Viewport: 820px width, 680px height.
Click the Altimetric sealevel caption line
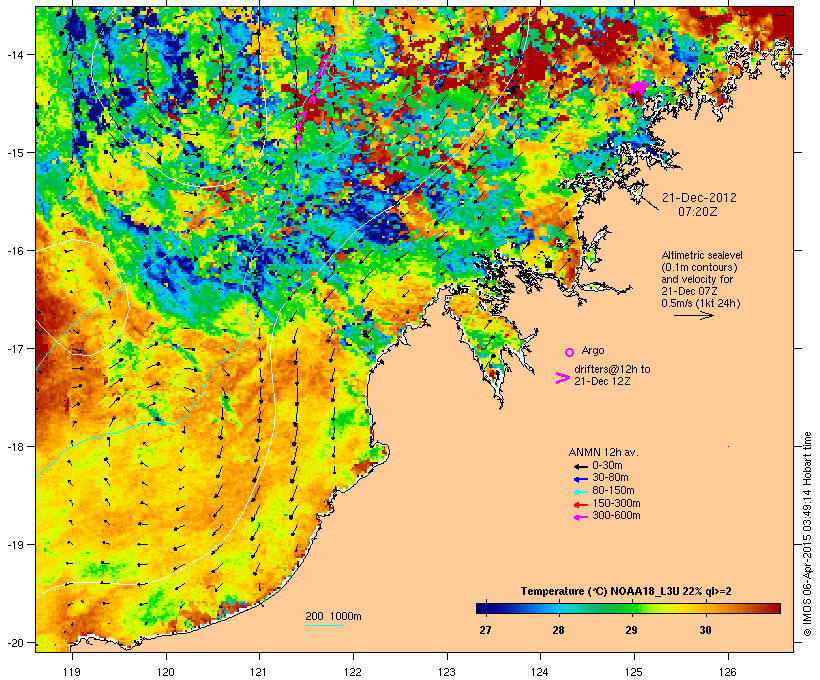click(702, 255)
